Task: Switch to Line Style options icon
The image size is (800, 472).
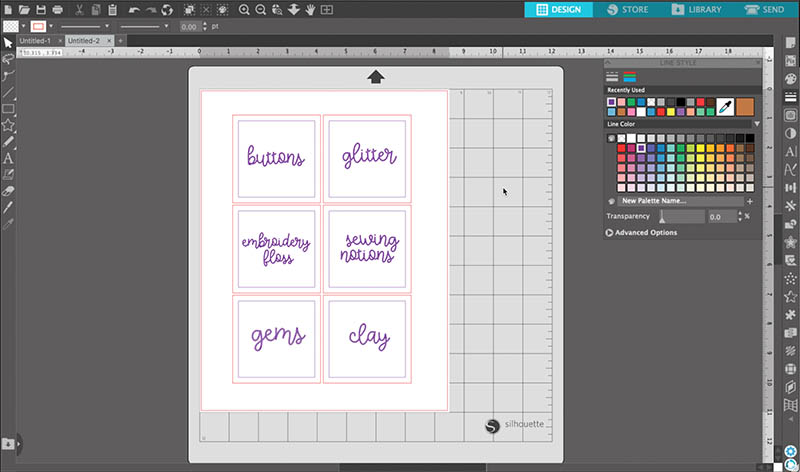Action: [x=612, y=77]
